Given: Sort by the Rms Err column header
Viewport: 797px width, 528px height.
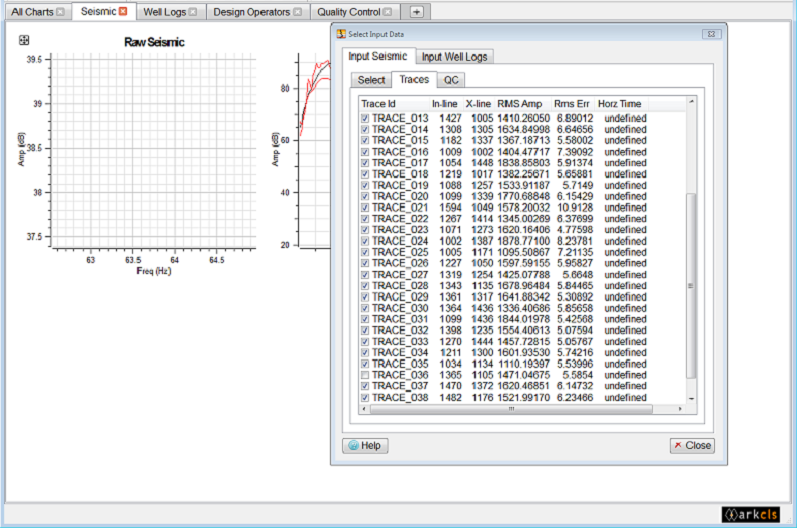Looking at the screenshot, I should (x=572, y=104).
